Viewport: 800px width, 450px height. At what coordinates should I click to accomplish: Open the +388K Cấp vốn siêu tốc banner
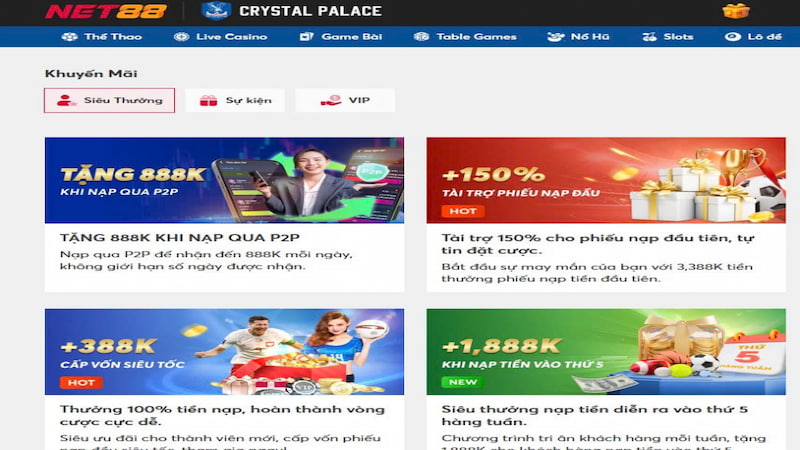[224, 352]
